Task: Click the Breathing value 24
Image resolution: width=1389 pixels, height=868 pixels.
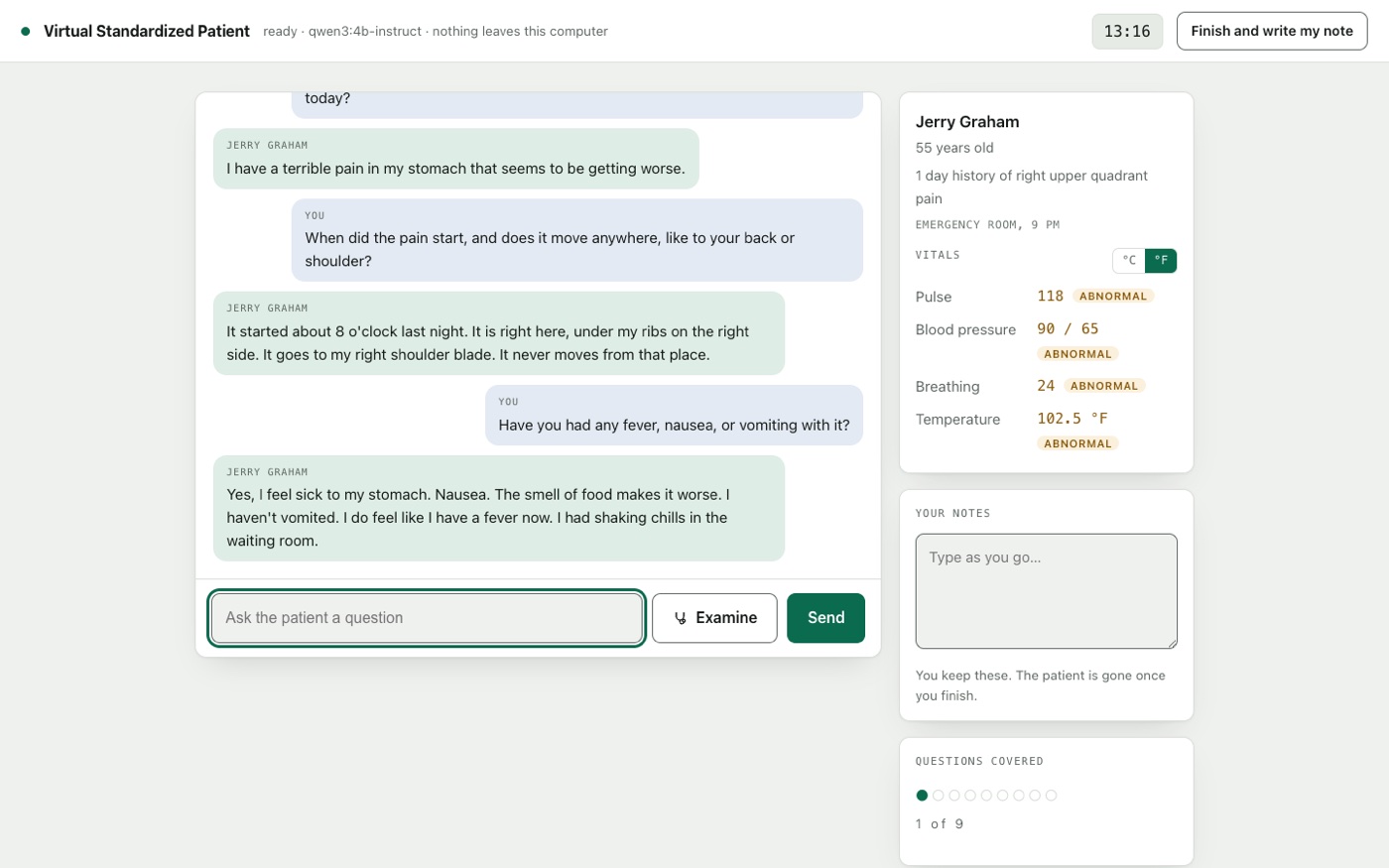Action: 1046,386
